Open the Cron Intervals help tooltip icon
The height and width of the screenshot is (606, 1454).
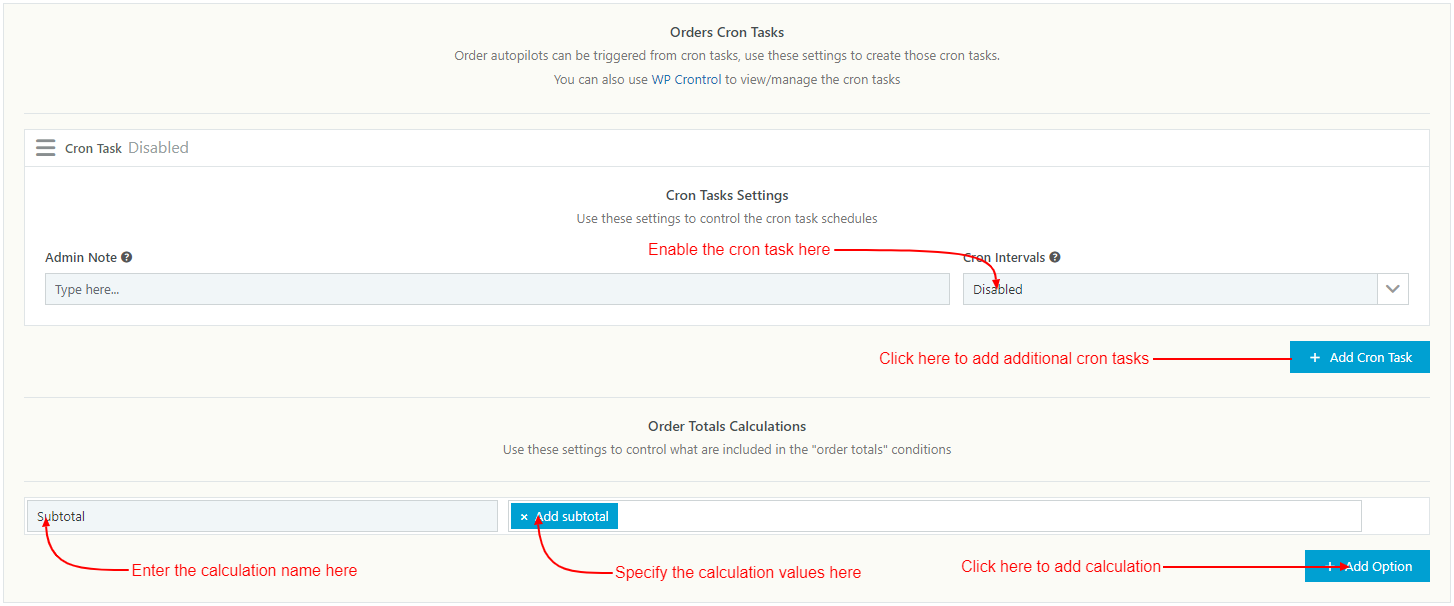[x=1055, y=257]
